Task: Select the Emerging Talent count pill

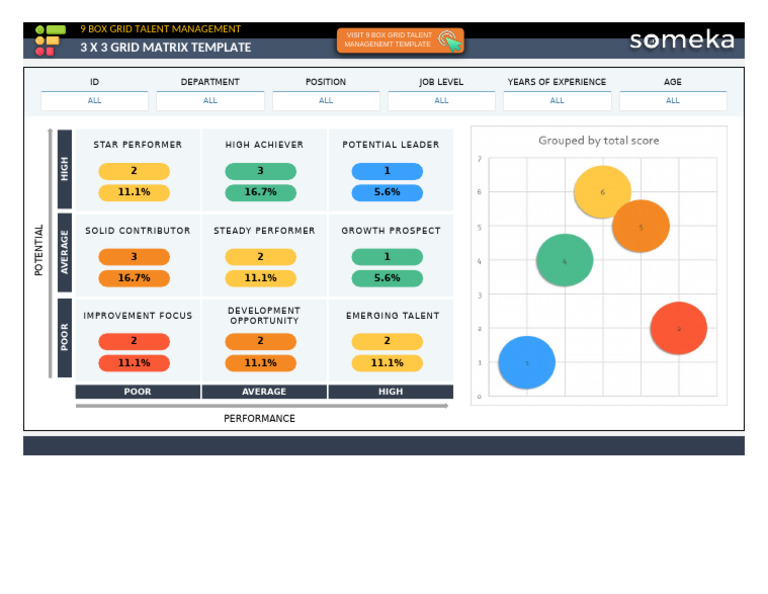Action: tap(387, 341)
